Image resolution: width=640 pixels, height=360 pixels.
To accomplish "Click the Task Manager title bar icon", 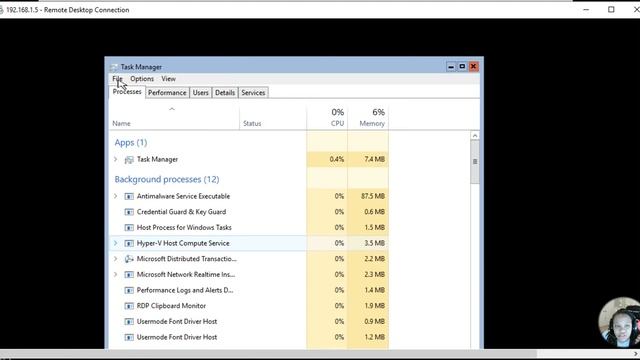I will 114,67.
